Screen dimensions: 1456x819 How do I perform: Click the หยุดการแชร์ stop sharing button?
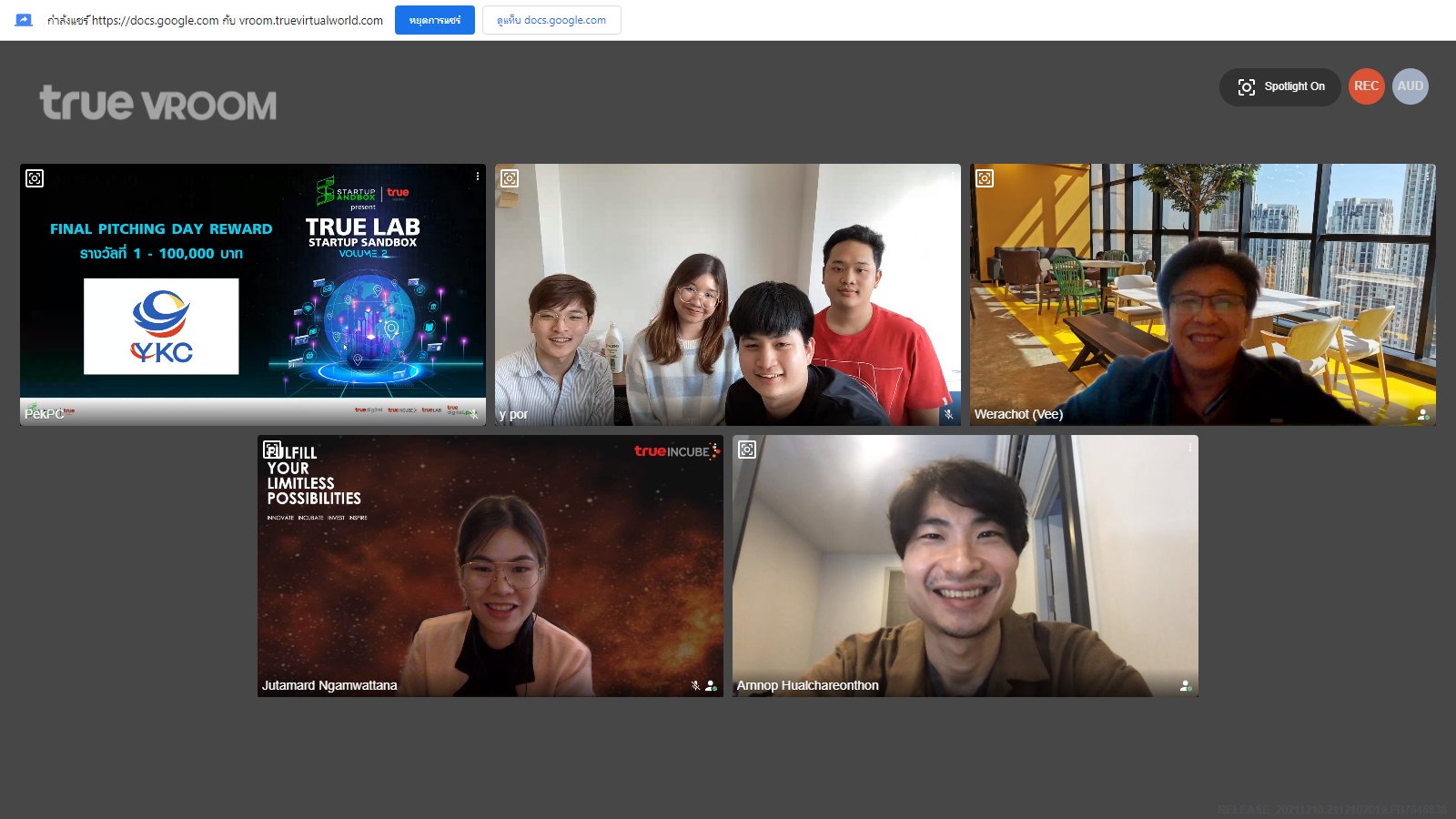(435, 20)
